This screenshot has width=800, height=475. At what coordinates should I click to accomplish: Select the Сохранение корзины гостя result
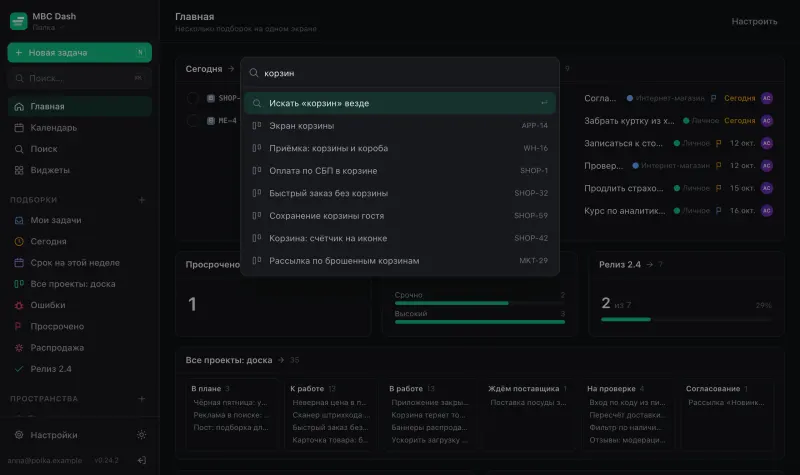point(399,215)
